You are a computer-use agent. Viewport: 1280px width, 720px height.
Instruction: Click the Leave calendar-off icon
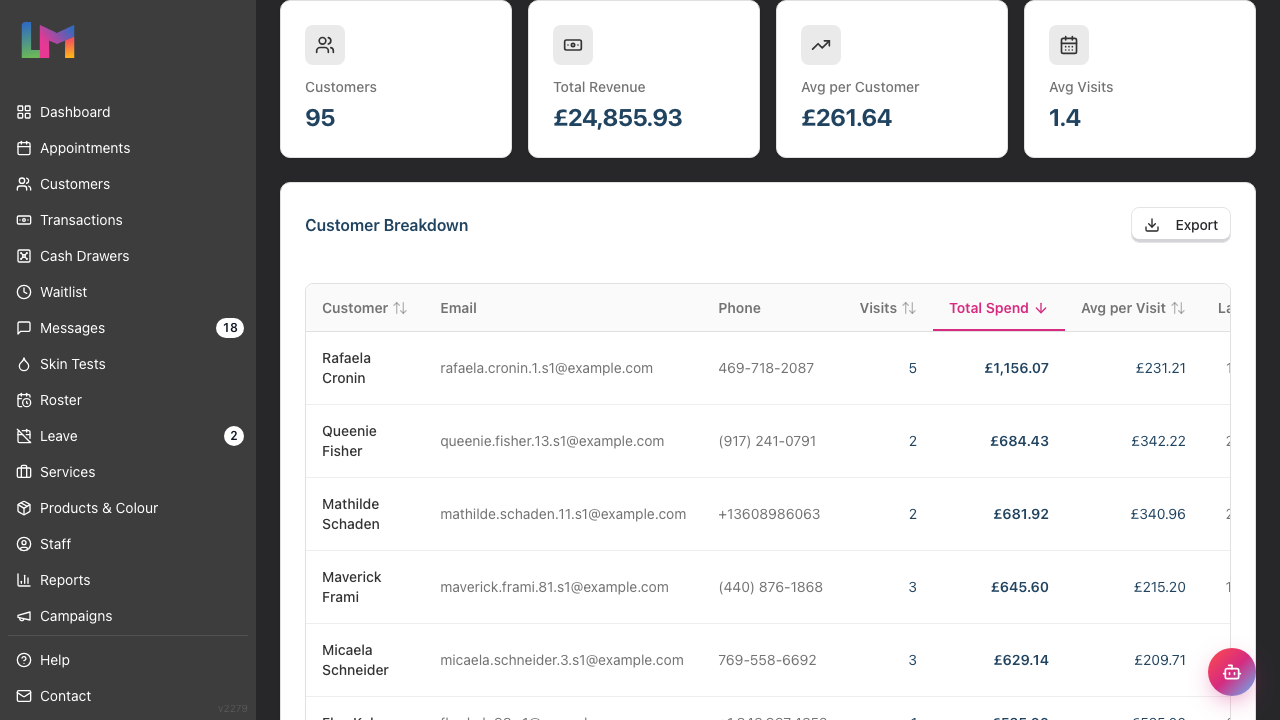tap(24, 436)
